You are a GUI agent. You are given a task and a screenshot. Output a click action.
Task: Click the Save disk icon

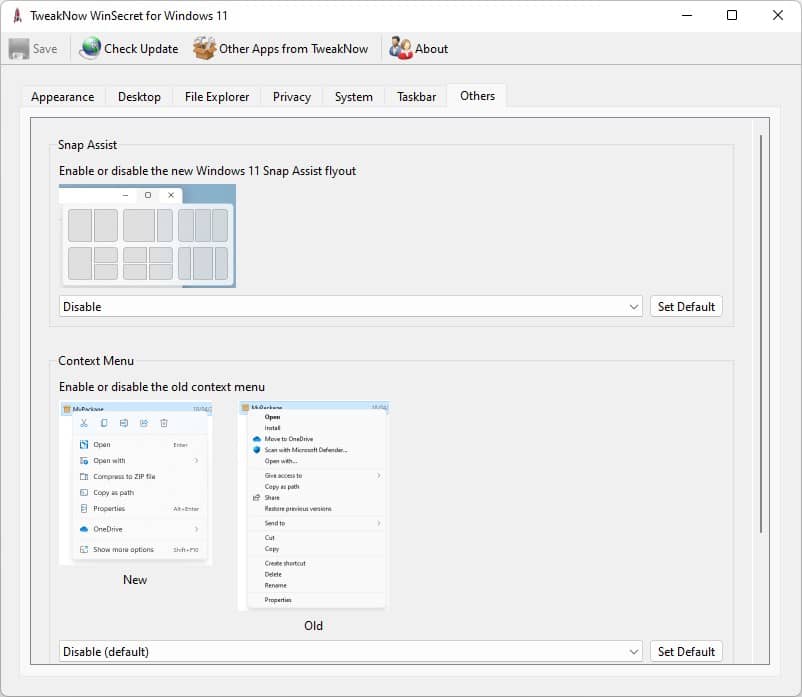point(19,49)
